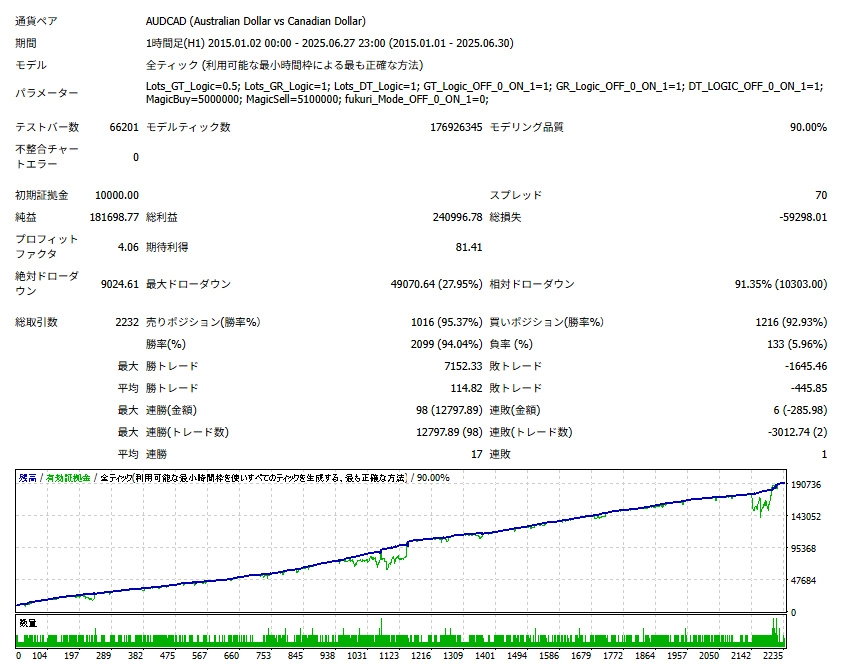
Task: Click the sell positions value 1016 (95.37%)
Action: [447, 322]
